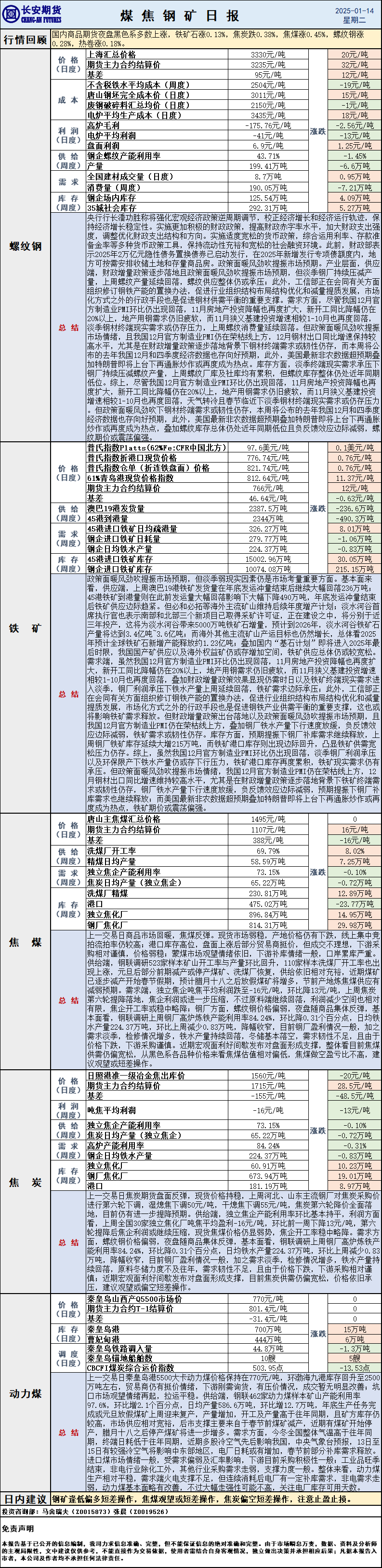
Task: Click the 电炉平均利润 row label
Action: click(x=111, y=136)
